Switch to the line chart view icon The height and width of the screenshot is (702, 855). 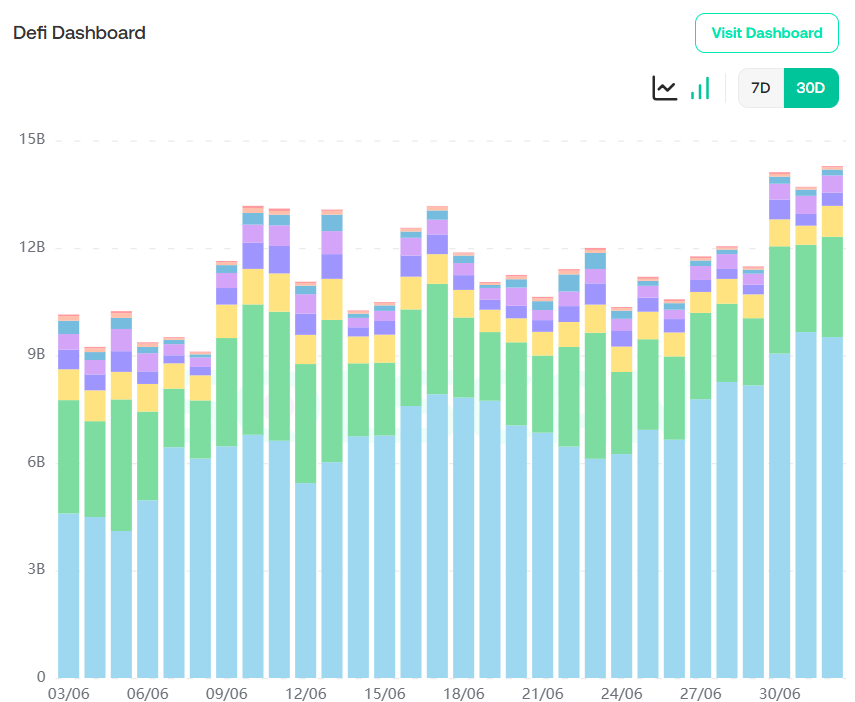(x=665, y=88)
